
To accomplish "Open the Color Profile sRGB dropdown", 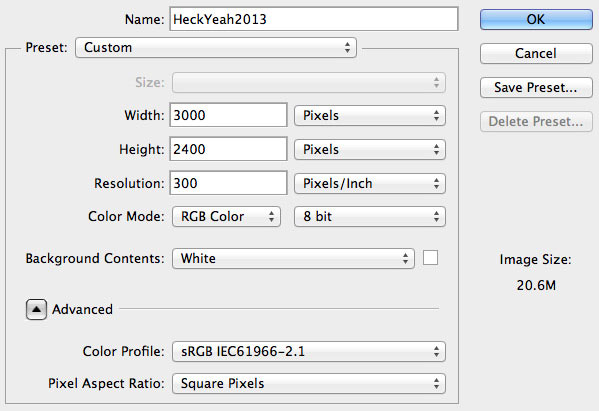I will (x=309, y=351).
